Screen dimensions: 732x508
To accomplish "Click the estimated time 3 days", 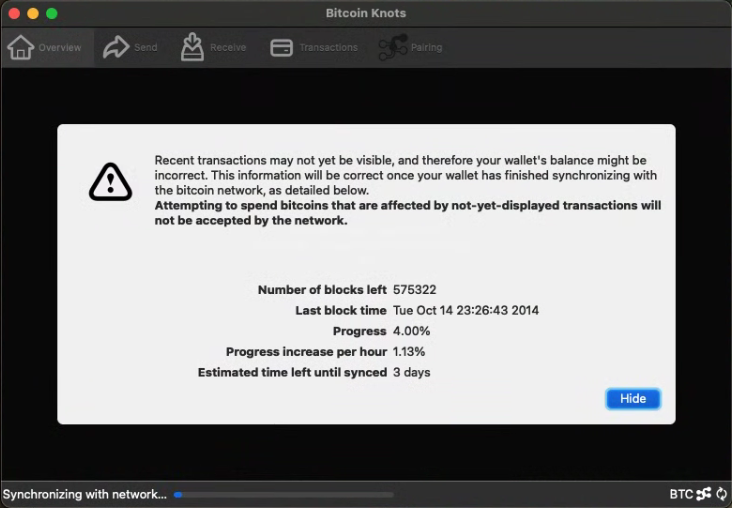I will (412, 373).
